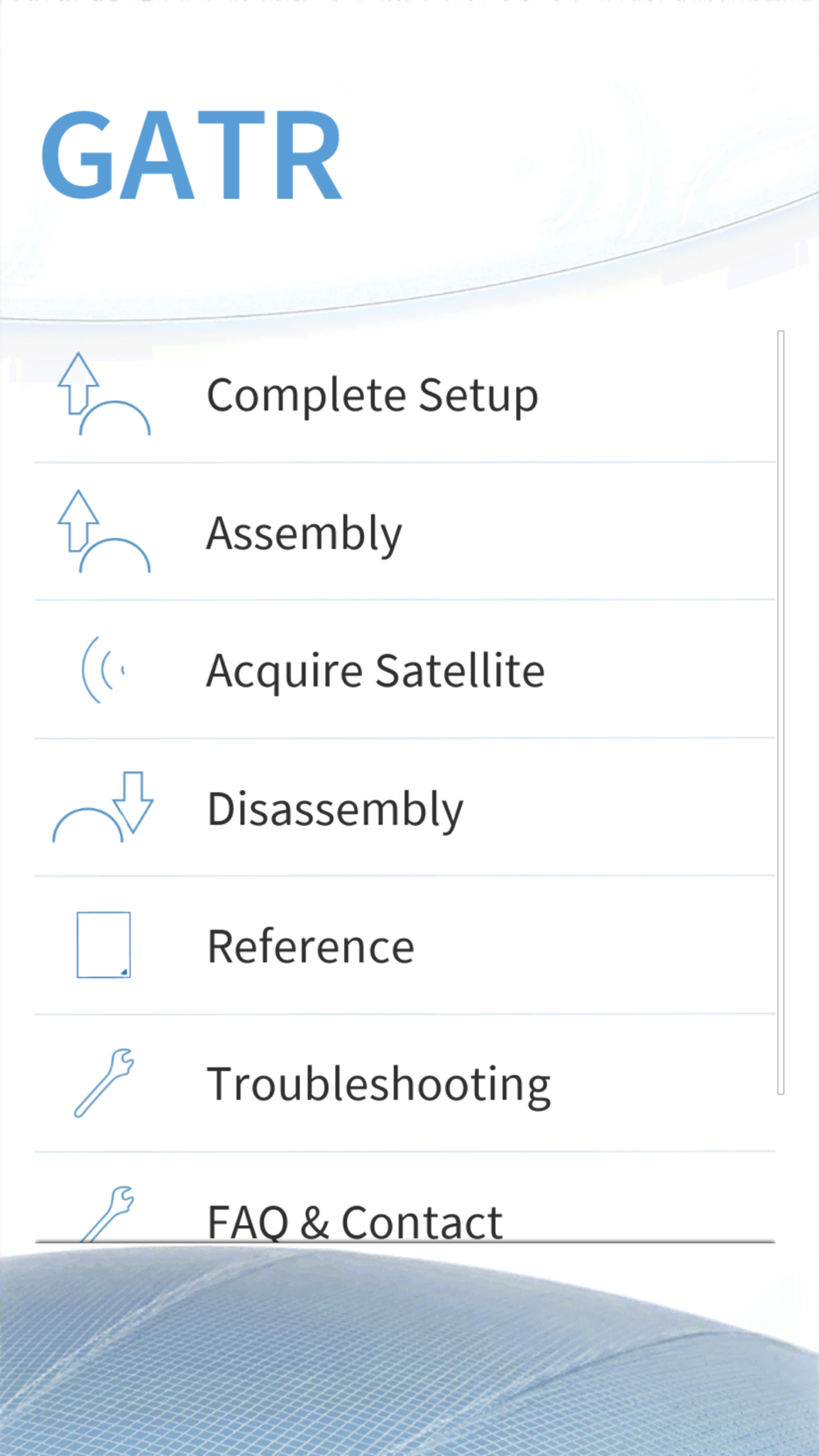819x1456 pixels.
Task: Tap the Complete Setup arrow-dish icon
Action: tap(103, 394)
